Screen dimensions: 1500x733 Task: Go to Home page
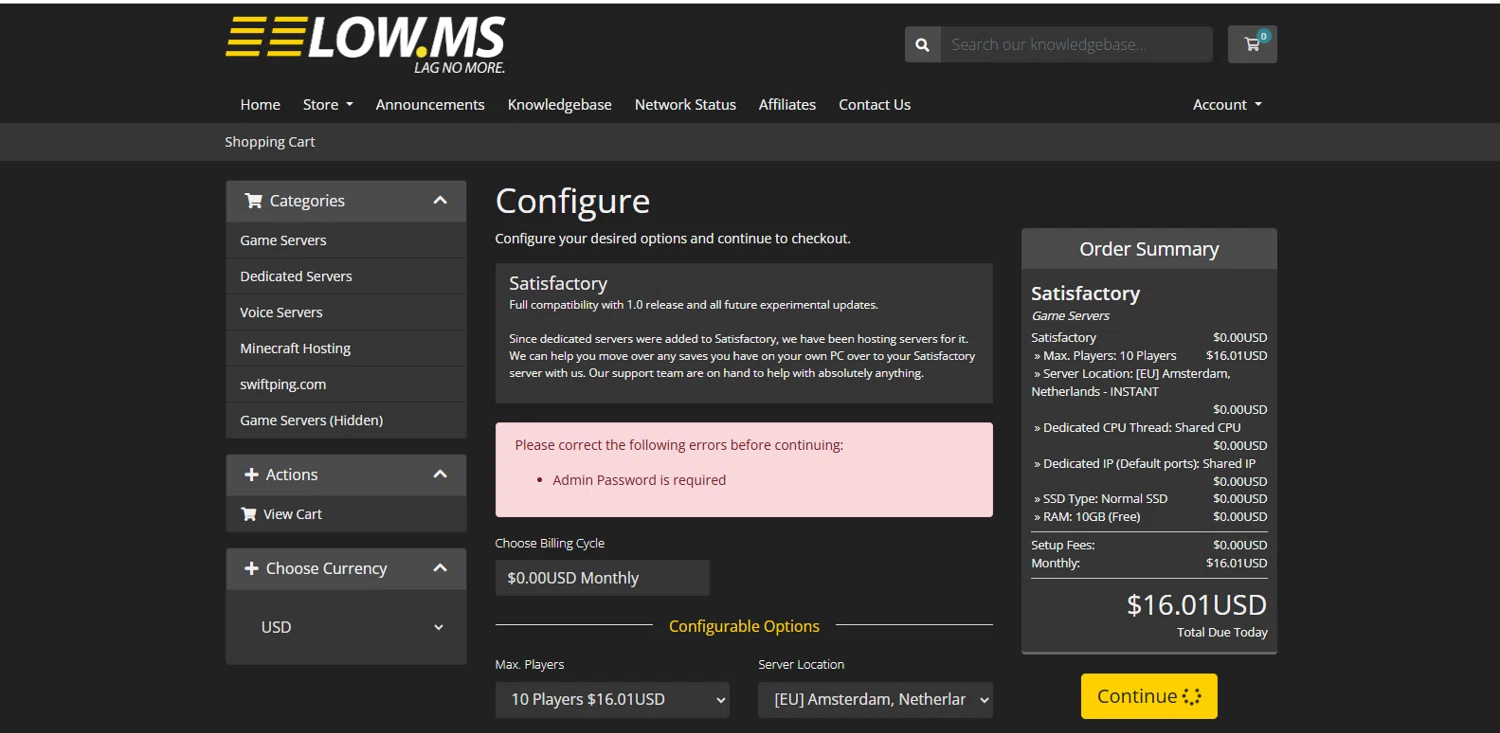point(260,105)
